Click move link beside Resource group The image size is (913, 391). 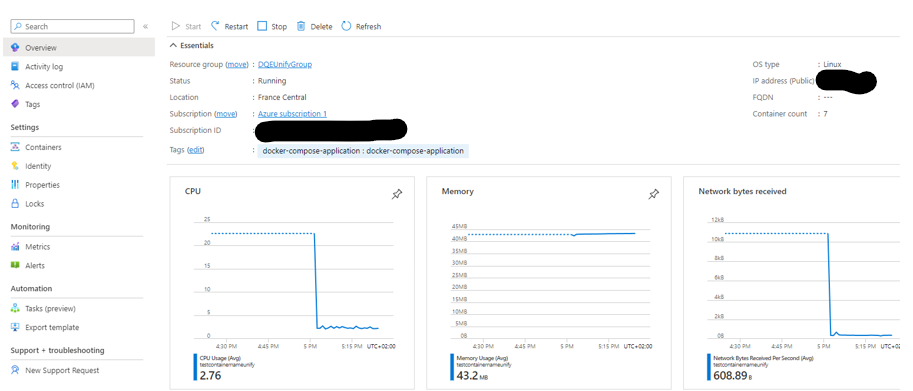click(x=237, y=65)
